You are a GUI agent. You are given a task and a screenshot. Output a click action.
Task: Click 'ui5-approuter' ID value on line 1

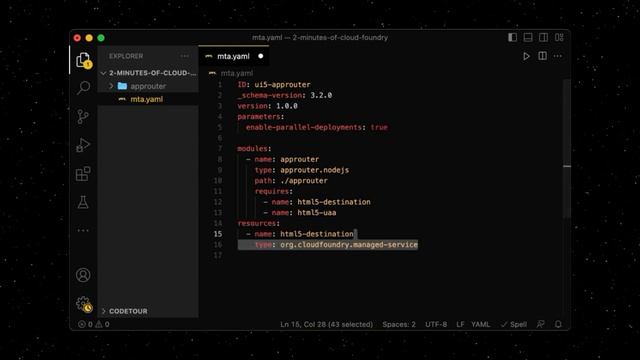click(x=282, y=84)
